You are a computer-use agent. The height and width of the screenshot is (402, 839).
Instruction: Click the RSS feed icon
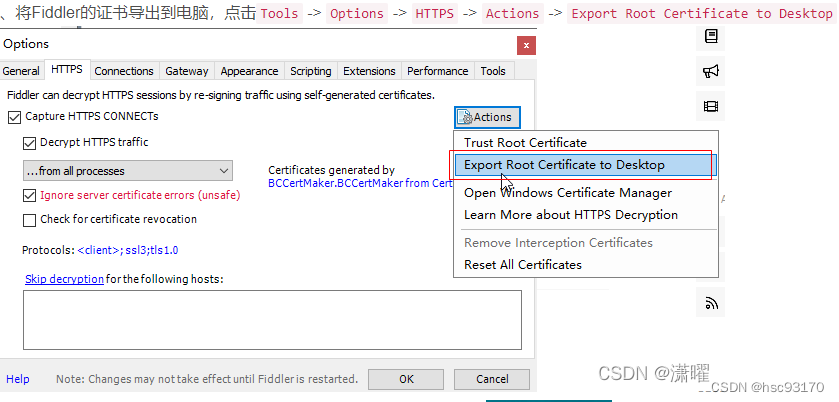[712, 303]
